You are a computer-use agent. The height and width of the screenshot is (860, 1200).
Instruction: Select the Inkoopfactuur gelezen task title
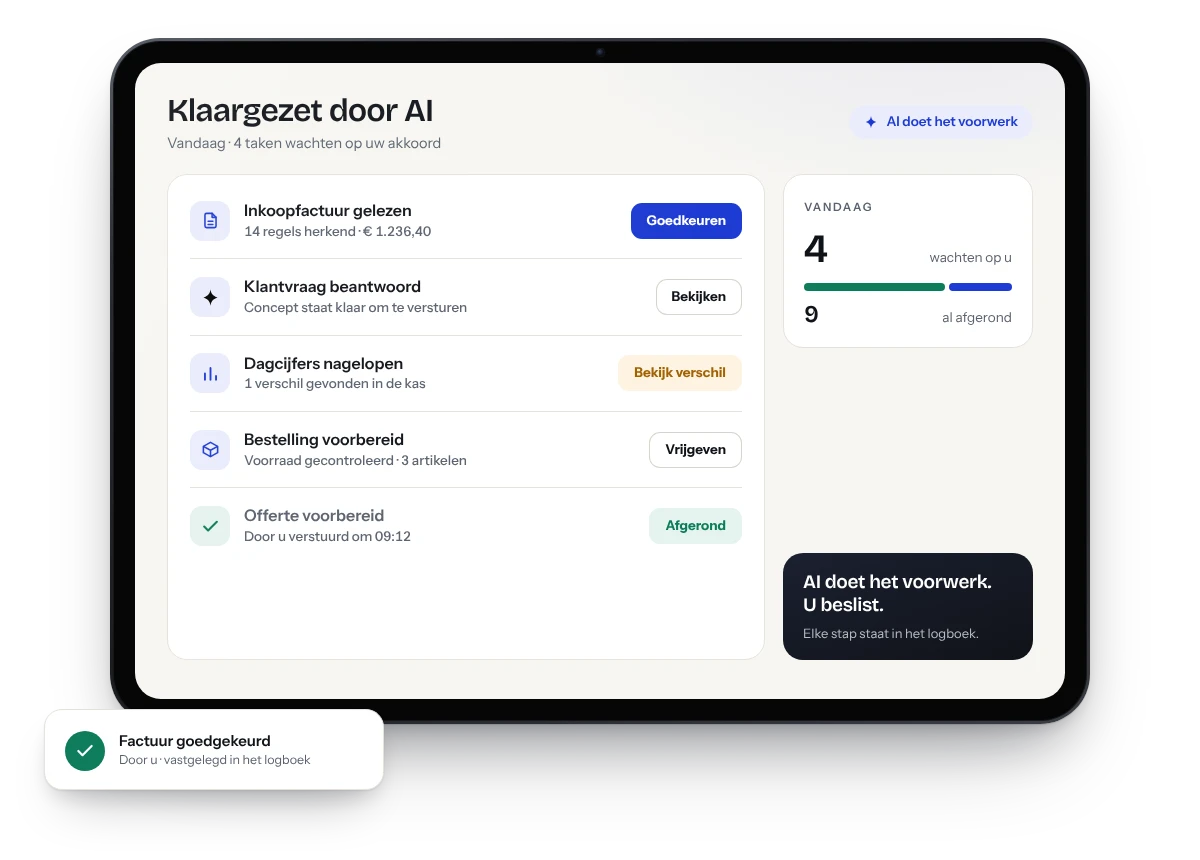tap(328, 211)
